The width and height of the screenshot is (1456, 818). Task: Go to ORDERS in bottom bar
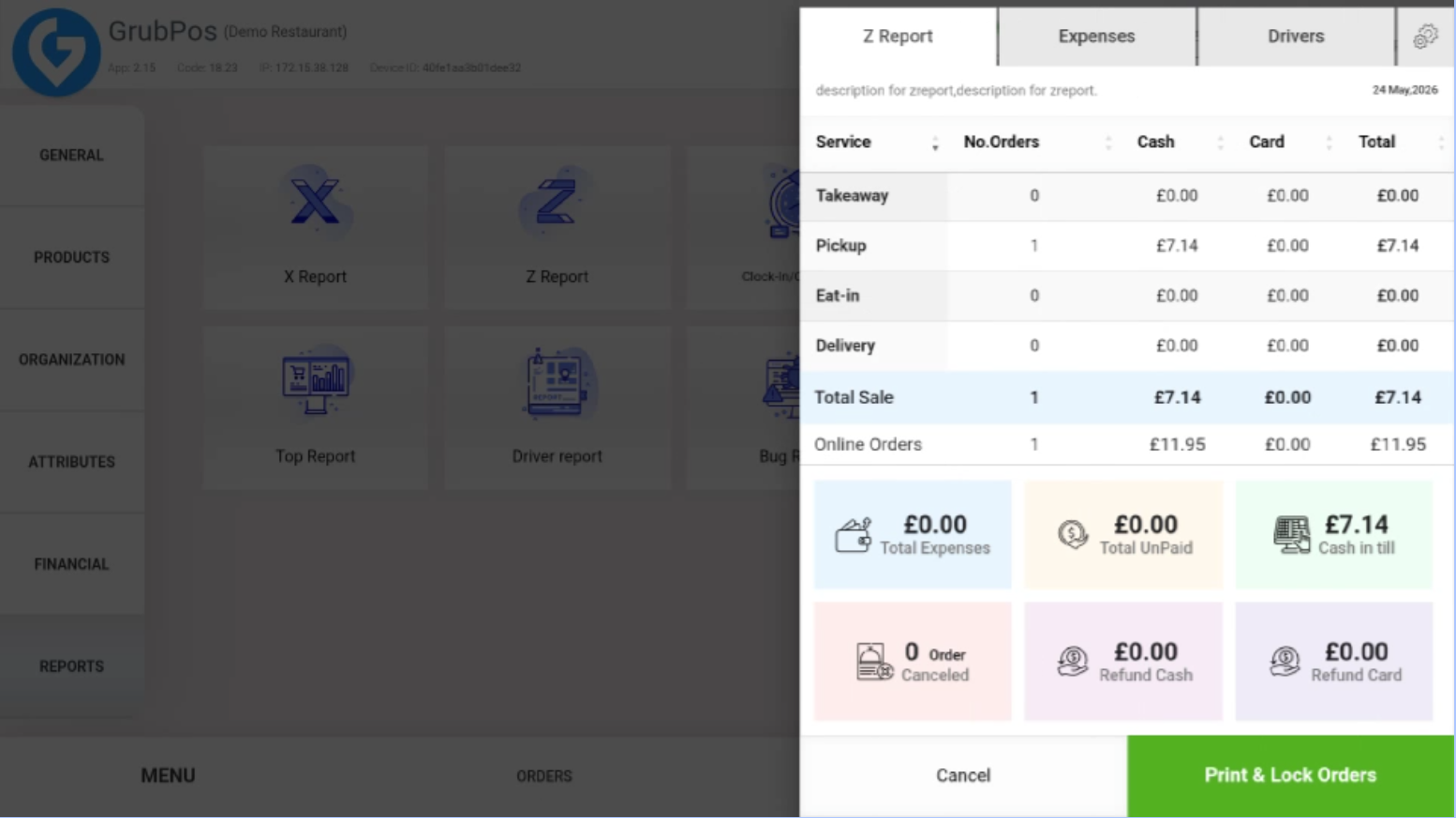(544, 776)
